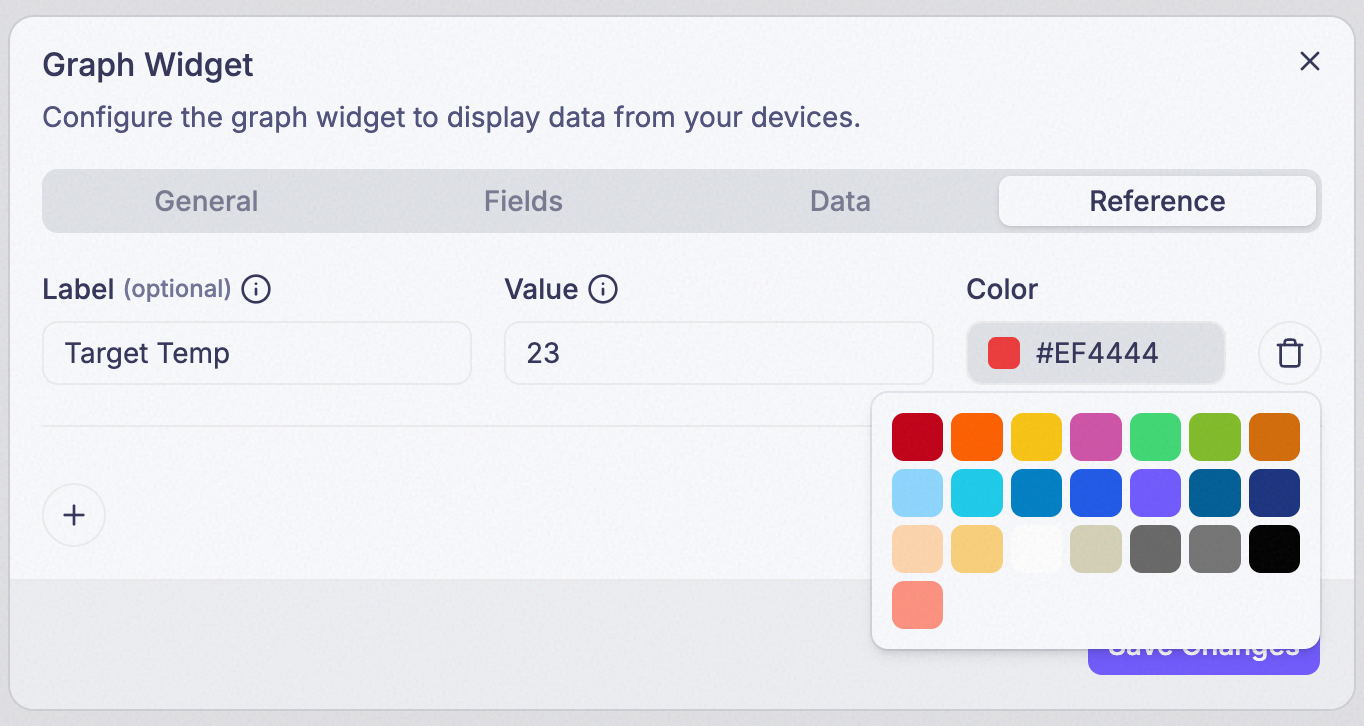Click the Target Temp label field
Image resolution: width=1364 pixels, height=726 pixels.
pyautogui.click(x=257, y=353)
